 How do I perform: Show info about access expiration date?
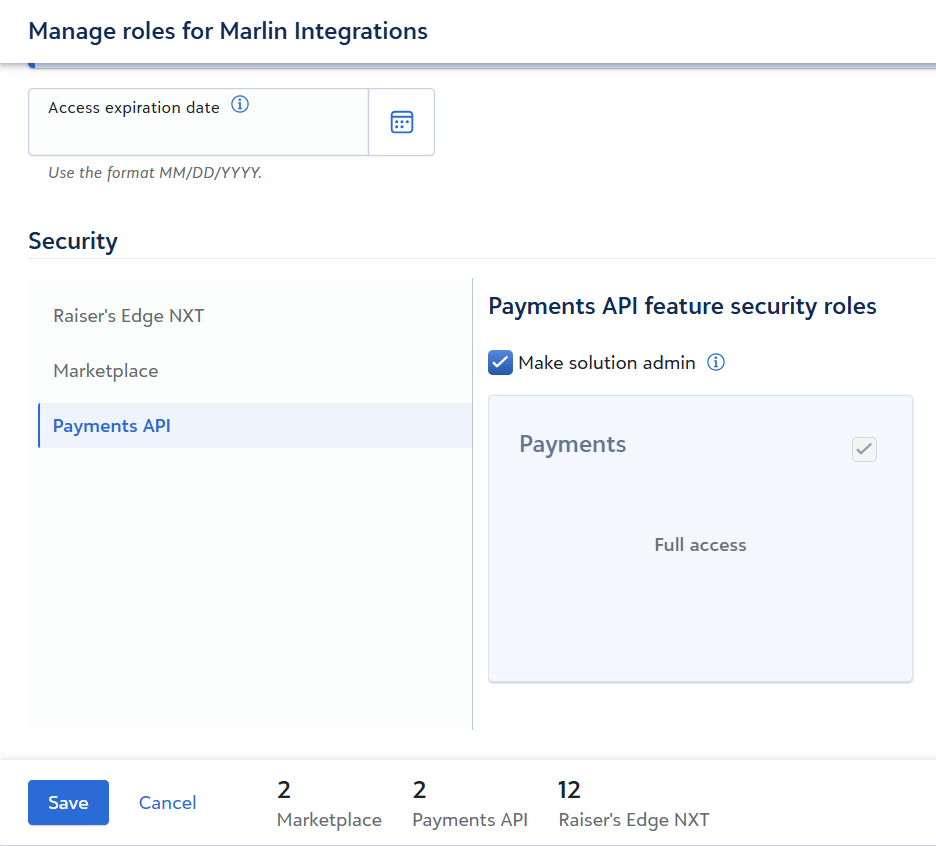(240, 104)
